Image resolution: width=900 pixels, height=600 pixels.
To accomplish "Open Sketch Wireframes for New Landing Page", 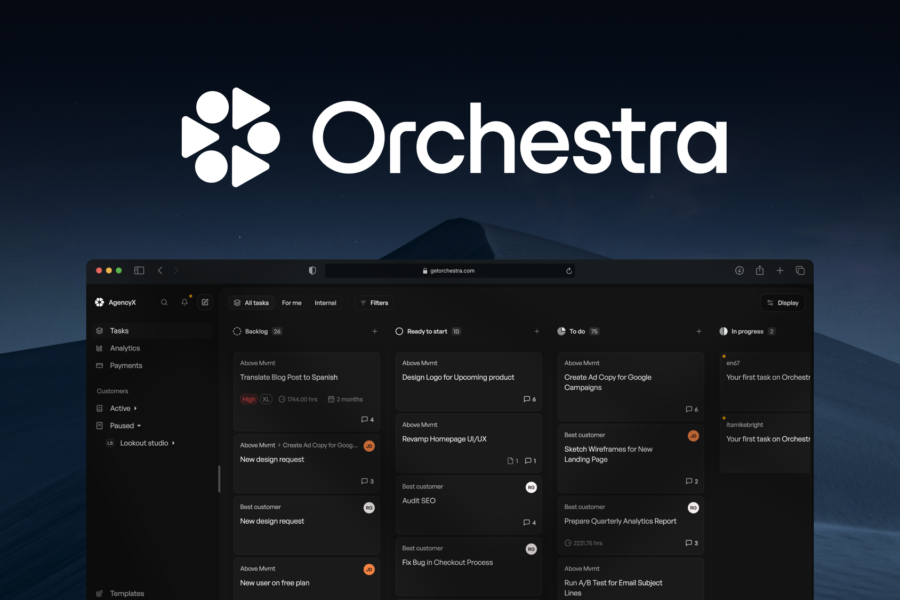I will coord(630,458).
